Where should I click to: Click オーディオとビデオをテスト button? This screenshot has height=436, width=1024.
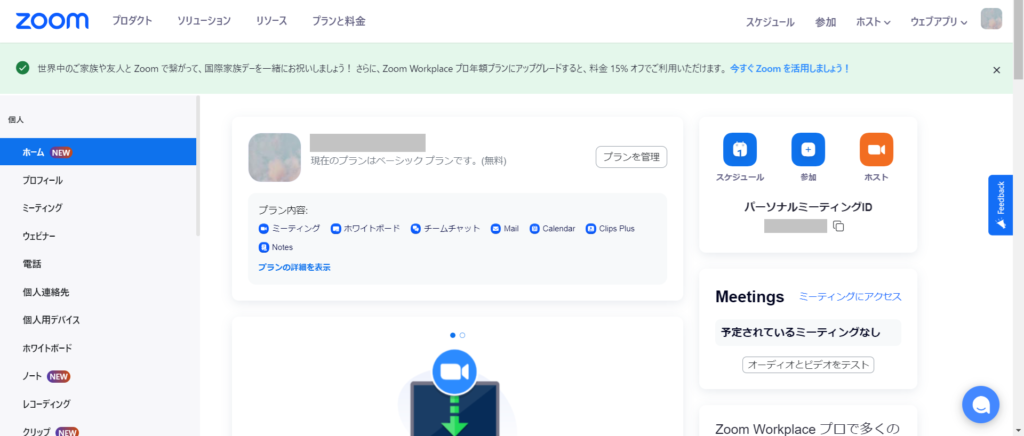[808, 364]
